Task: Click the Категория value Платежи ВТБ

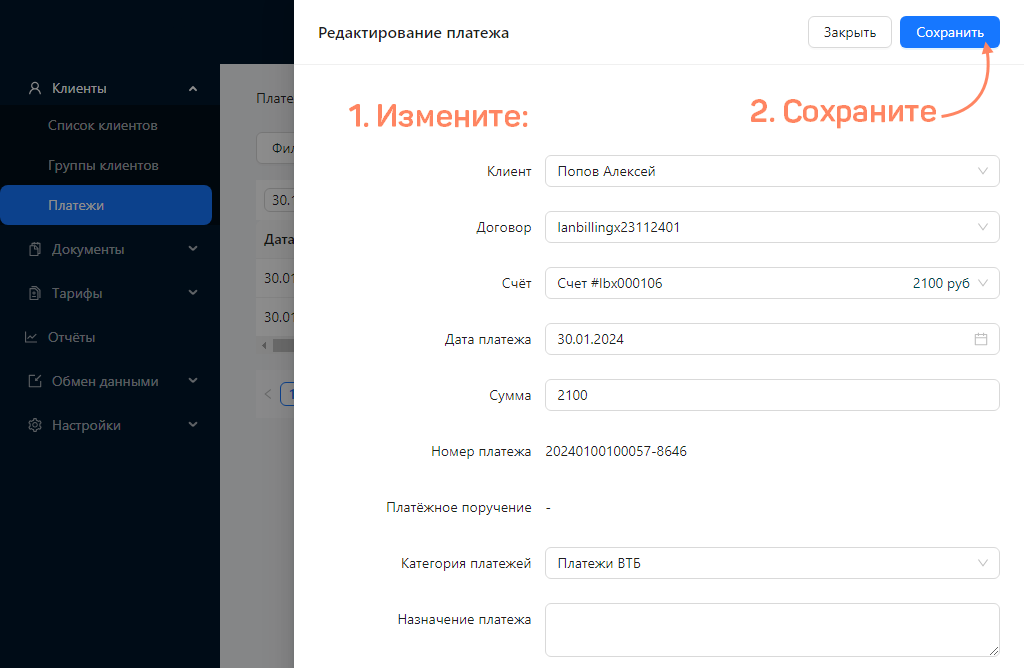Action: 599,563
